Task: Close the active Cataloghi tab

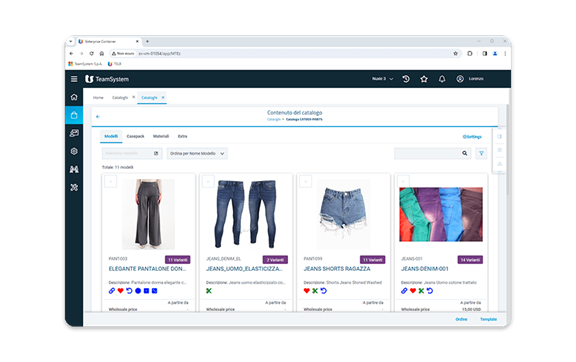Action: (x=163, y=97)
